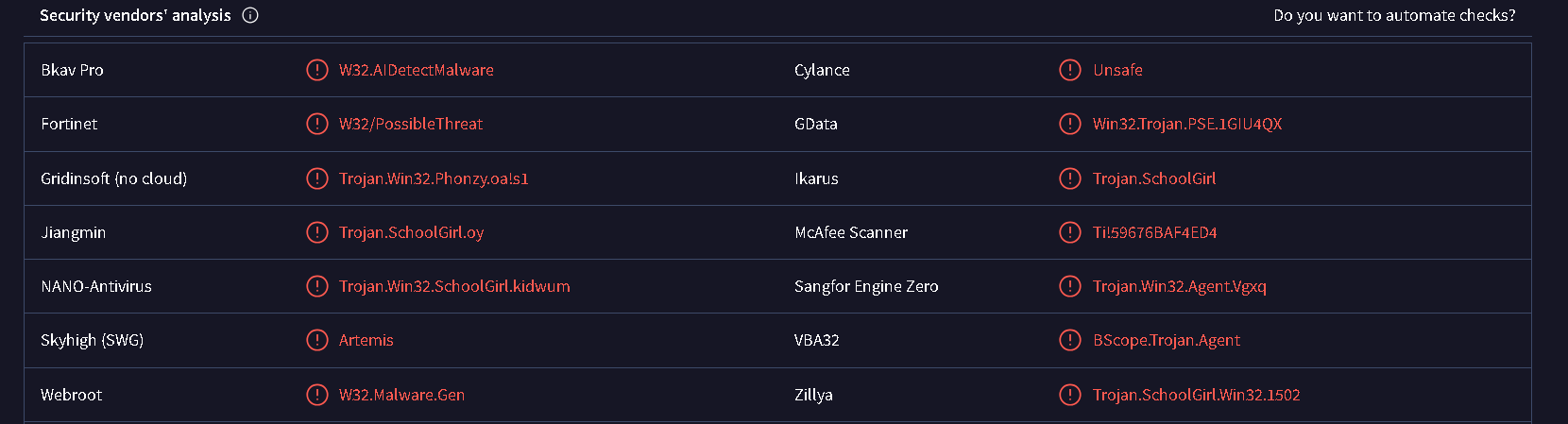Click the Security vendors' analysis heading

click(x=135, y=15)
